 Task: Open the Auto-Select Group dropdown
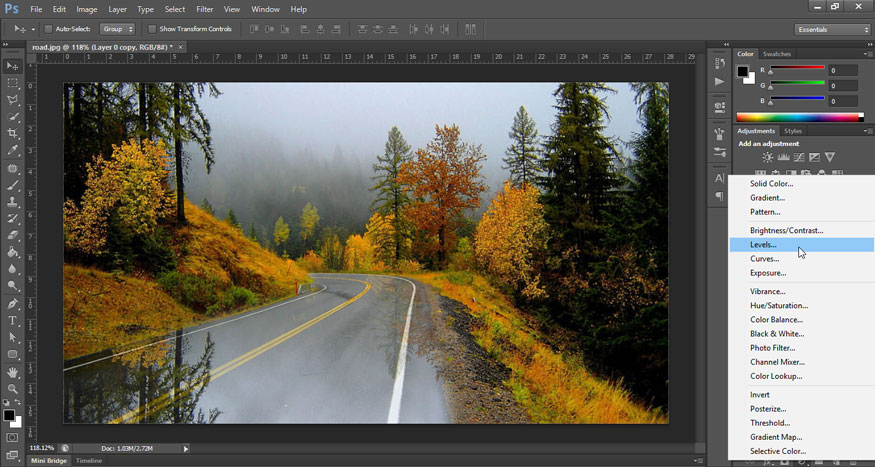(x=117, y=29)
